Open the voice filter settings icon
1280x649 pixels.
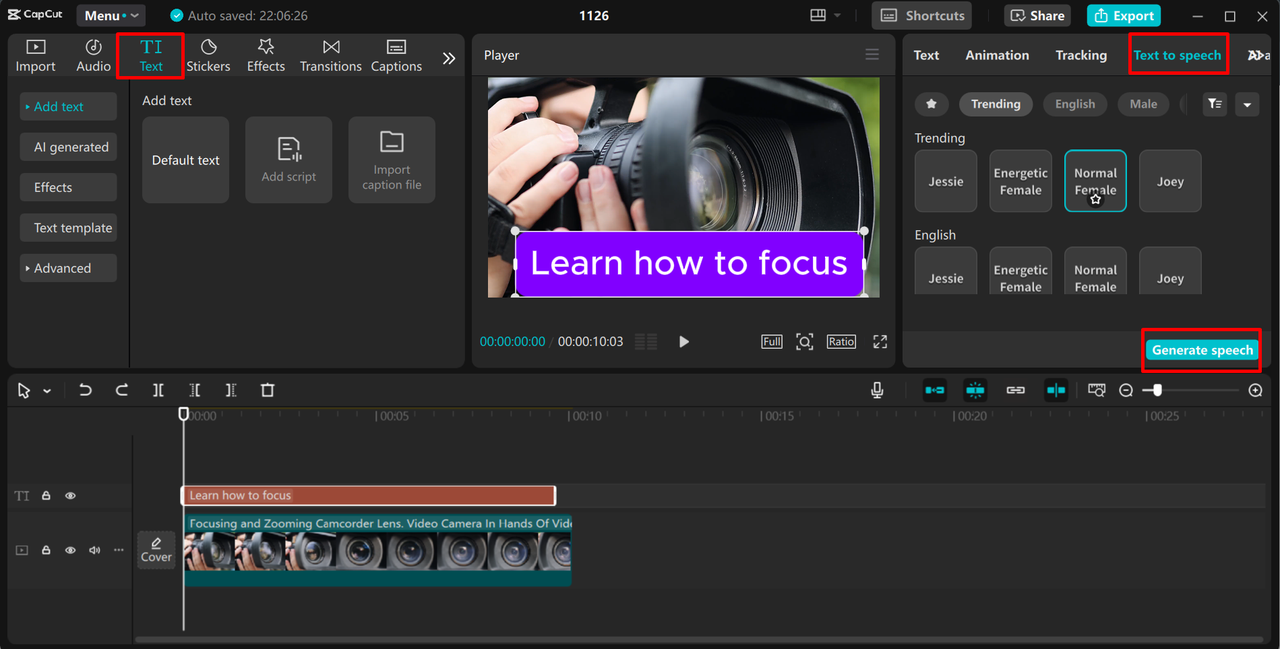pos(1215,104)
